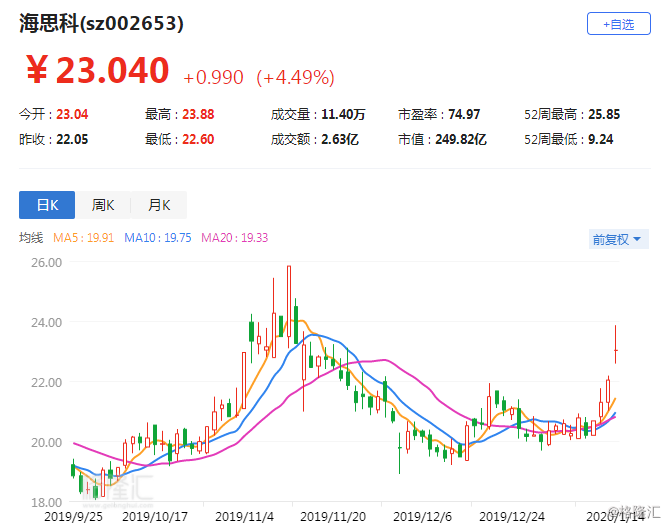Click the 2019/11/20 date axis label
The height and width of the screenshot is (526, 668).
click(333, 517)
